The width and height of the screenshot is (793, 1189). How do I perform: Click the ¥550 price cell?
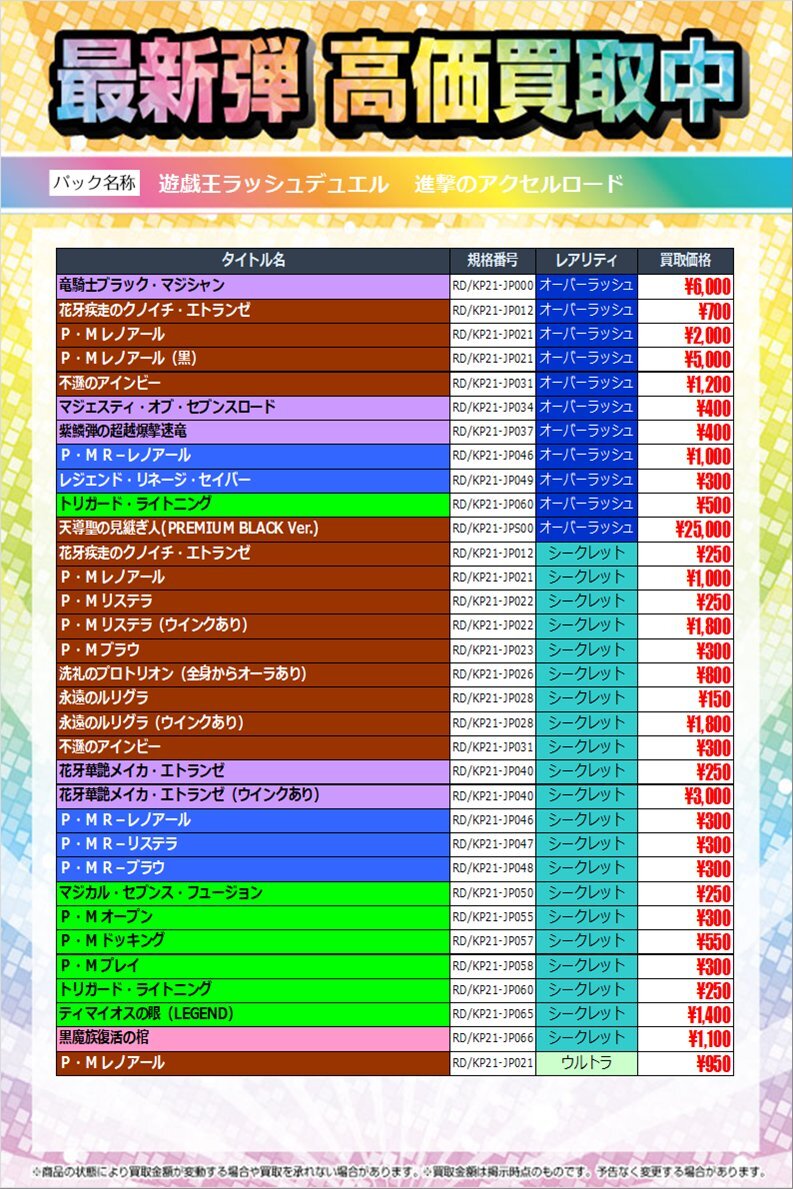[685, 941]
